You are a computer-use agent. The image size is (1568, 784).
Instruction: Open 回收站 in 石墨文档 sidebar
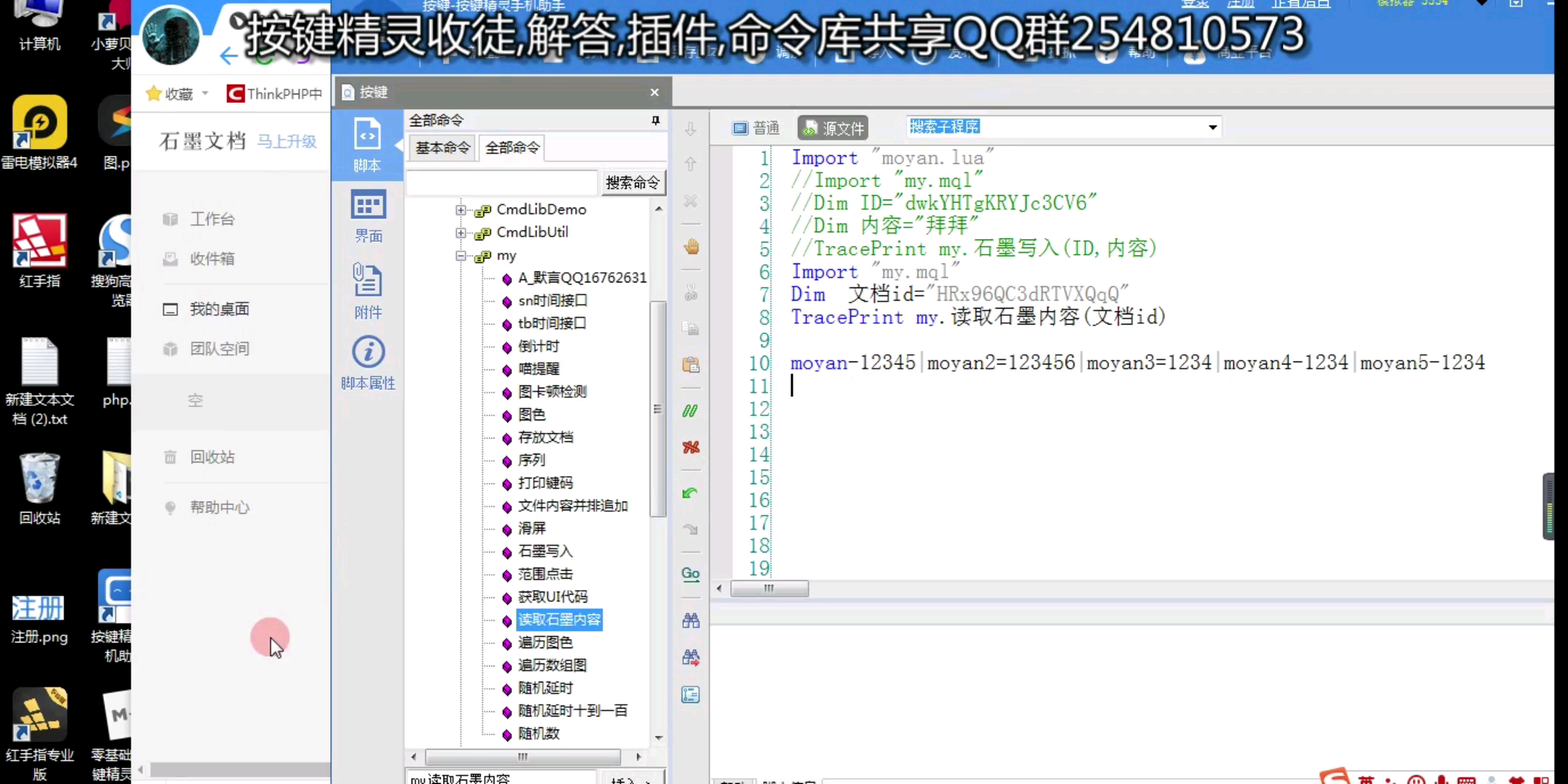pos(212,457)
